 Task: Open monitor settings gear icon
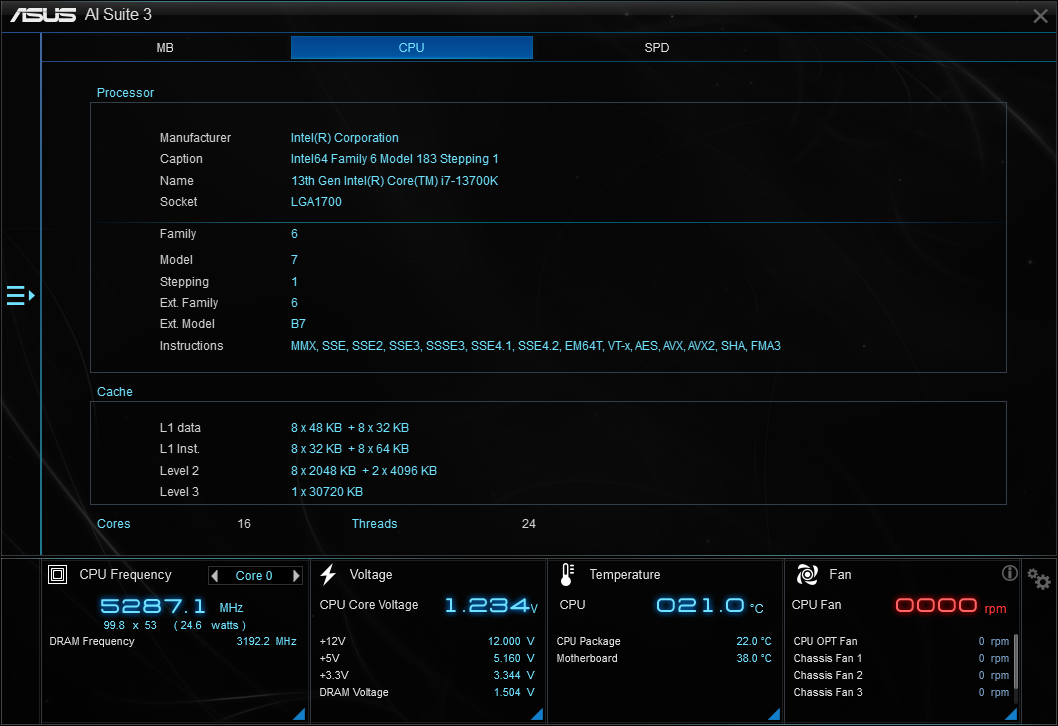[1038, 579]
